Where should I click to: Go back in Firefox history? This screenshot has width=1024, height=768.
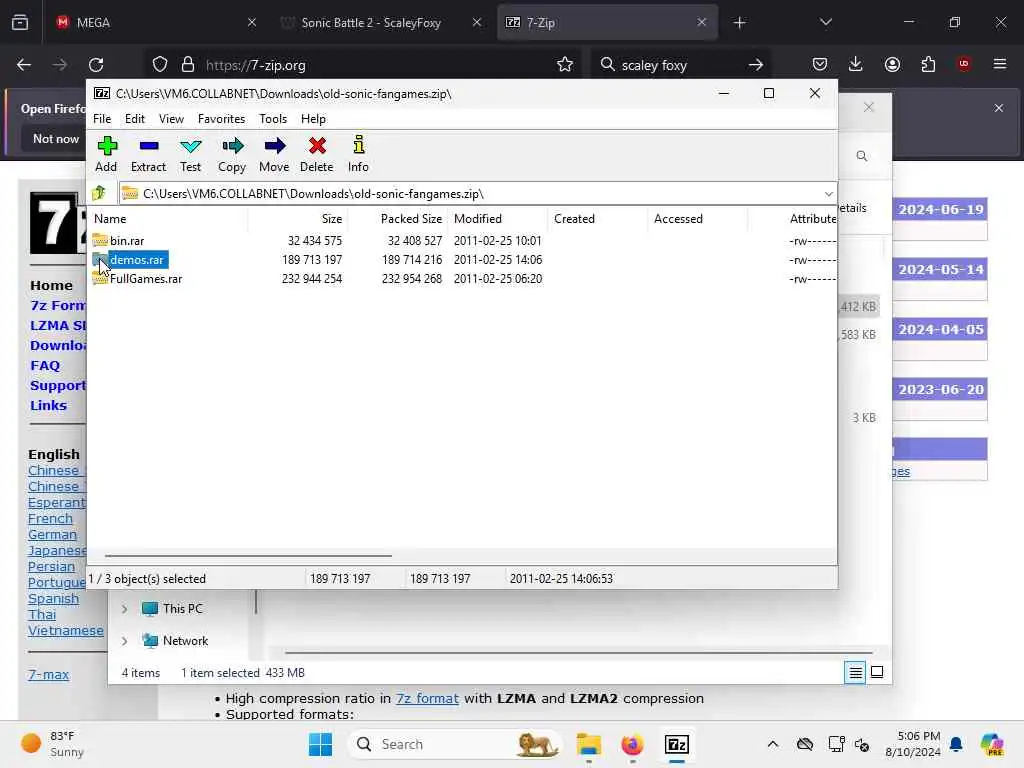(x=24, y=65)
